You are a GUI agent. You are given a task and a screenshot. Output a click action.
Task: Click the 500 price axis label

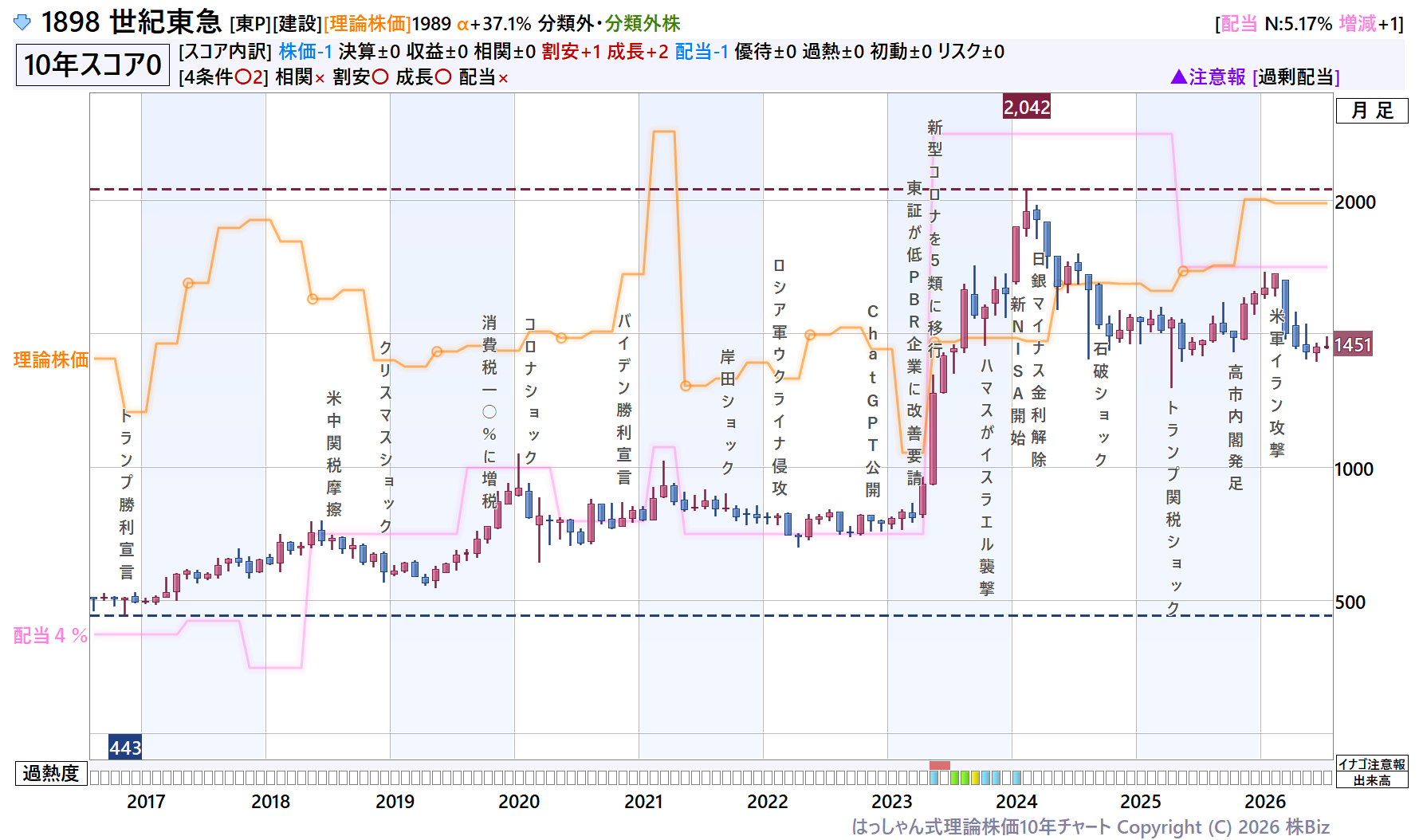[x=1350, y=603]
